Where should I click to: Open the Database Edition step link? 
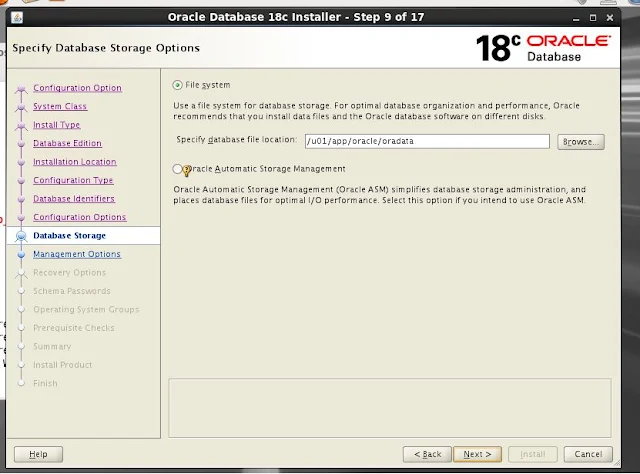pos(67,143)
